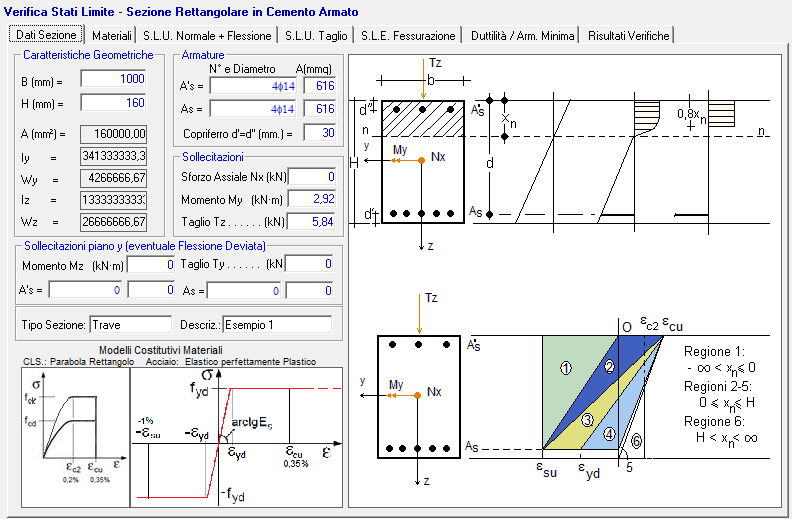
Task: Edit piano y A's area field
Action: click(x=151, y=290)
